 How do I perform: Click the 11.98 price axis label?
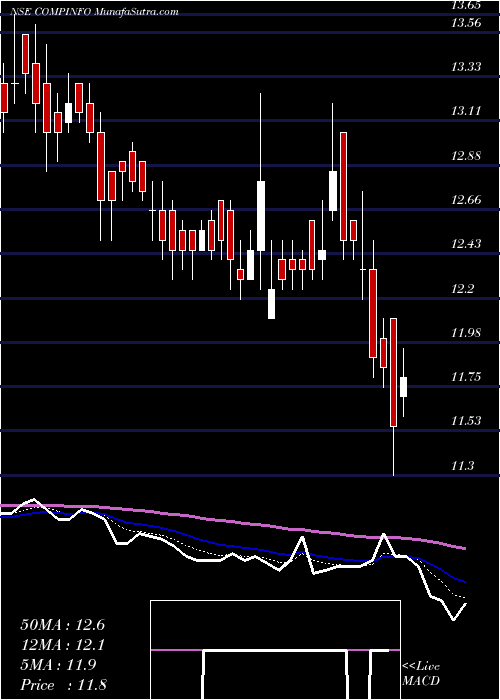467,333
